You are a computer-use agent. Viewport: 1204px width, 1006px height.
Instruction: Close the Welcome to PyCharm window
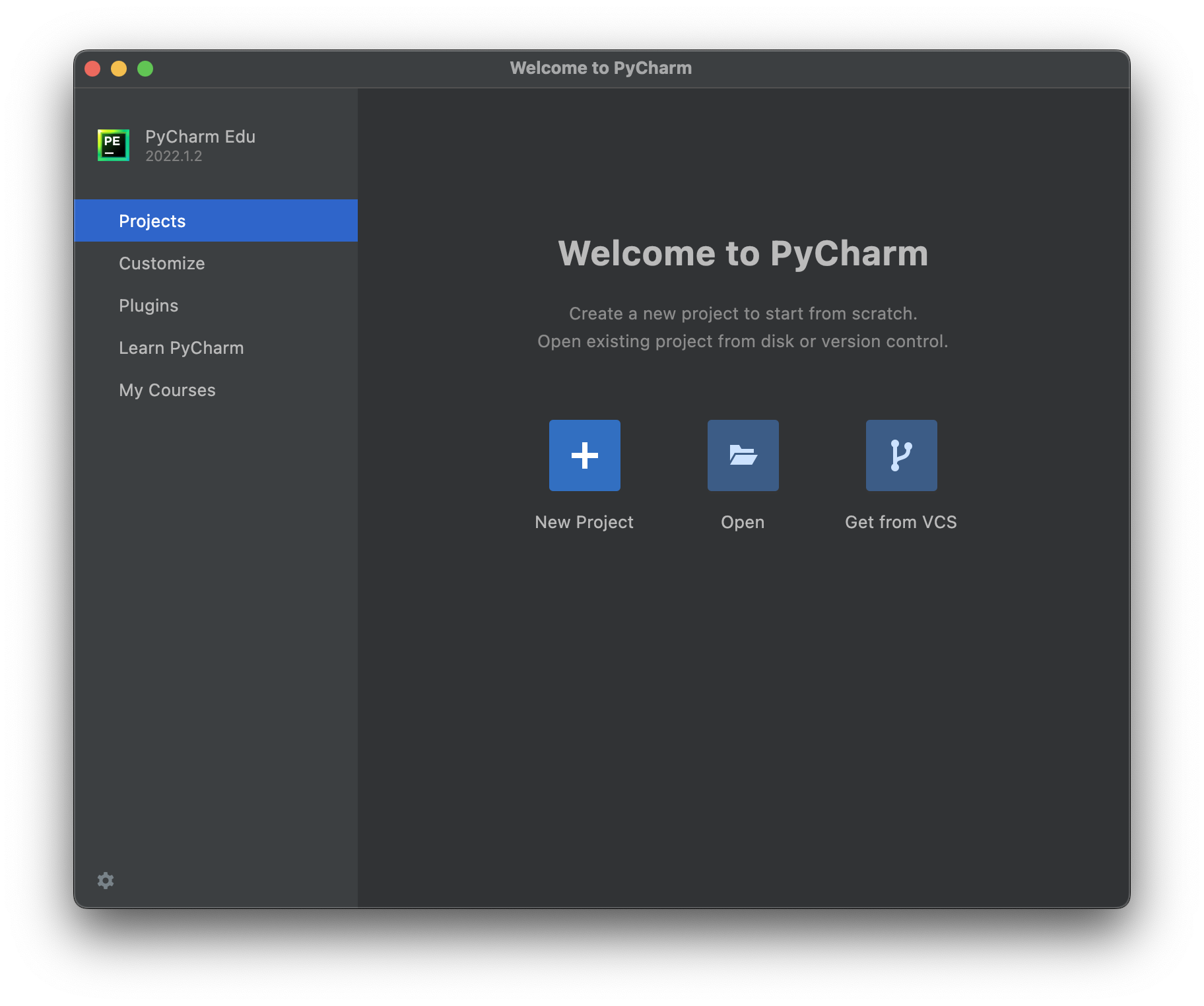click(x=92, y=69)
